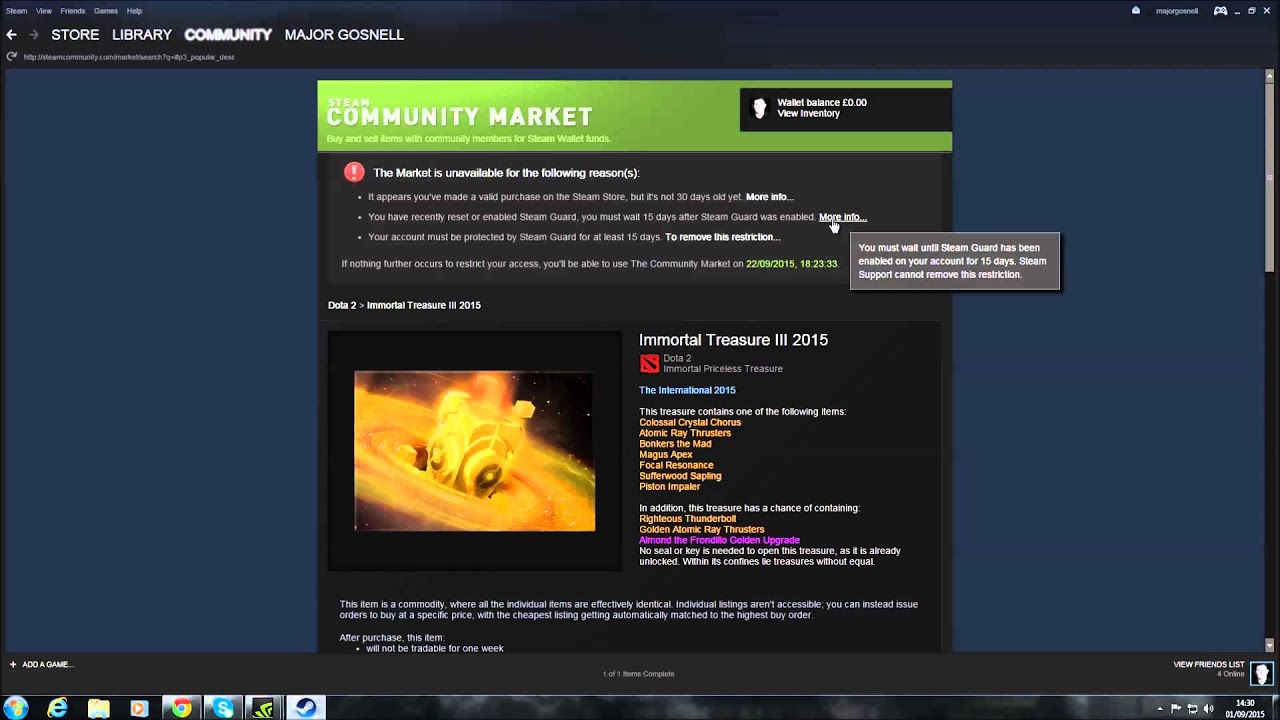Click The International 2015 label
1280x720 pixels.
(x=687, y=390)
